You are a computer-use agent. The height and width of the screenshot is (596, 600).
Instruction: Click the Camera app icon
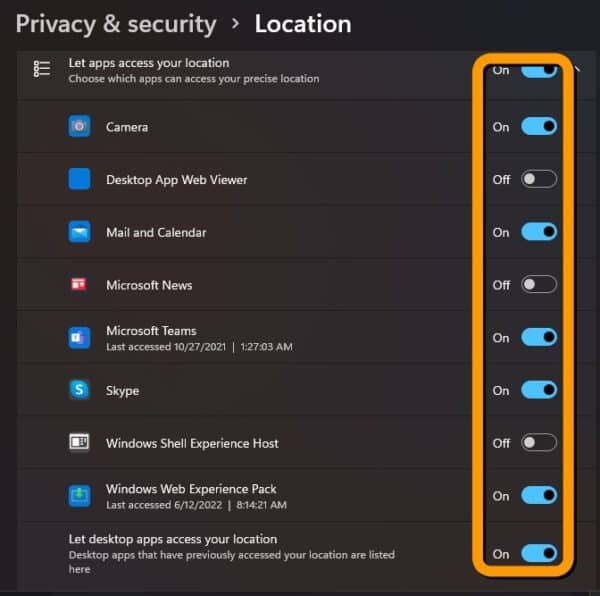click(79, 126)
